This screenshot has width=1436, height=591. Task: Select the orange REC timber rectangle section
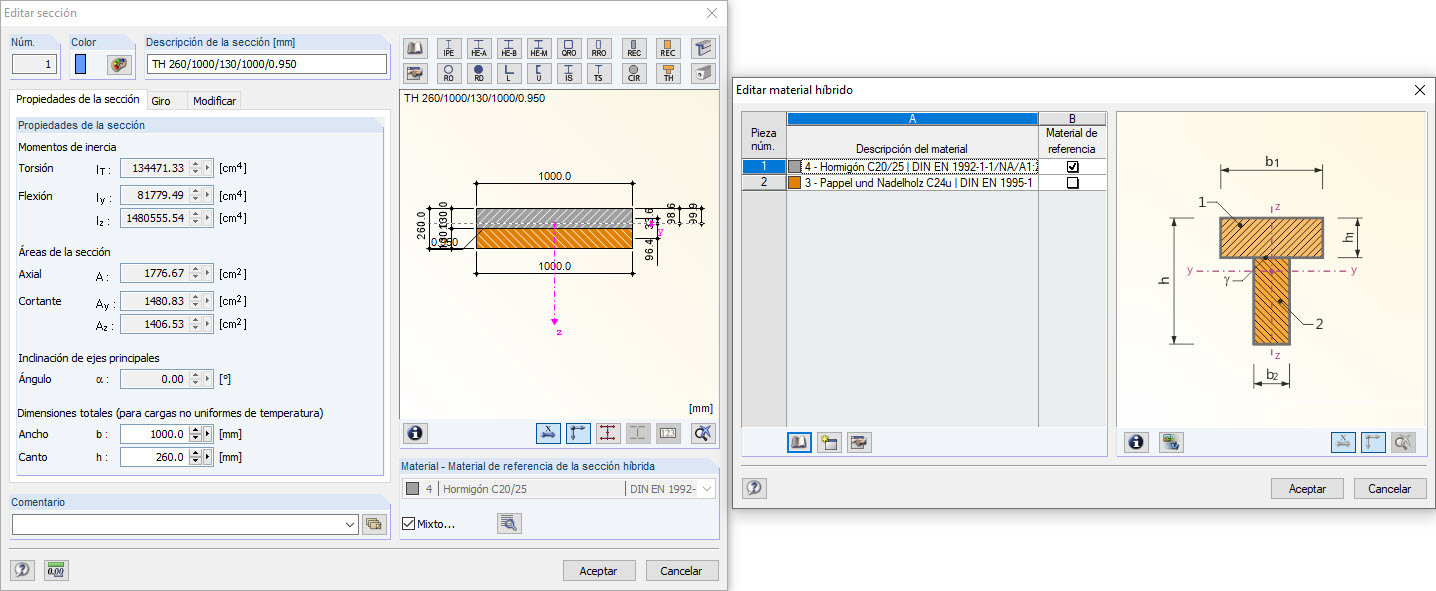667,48
